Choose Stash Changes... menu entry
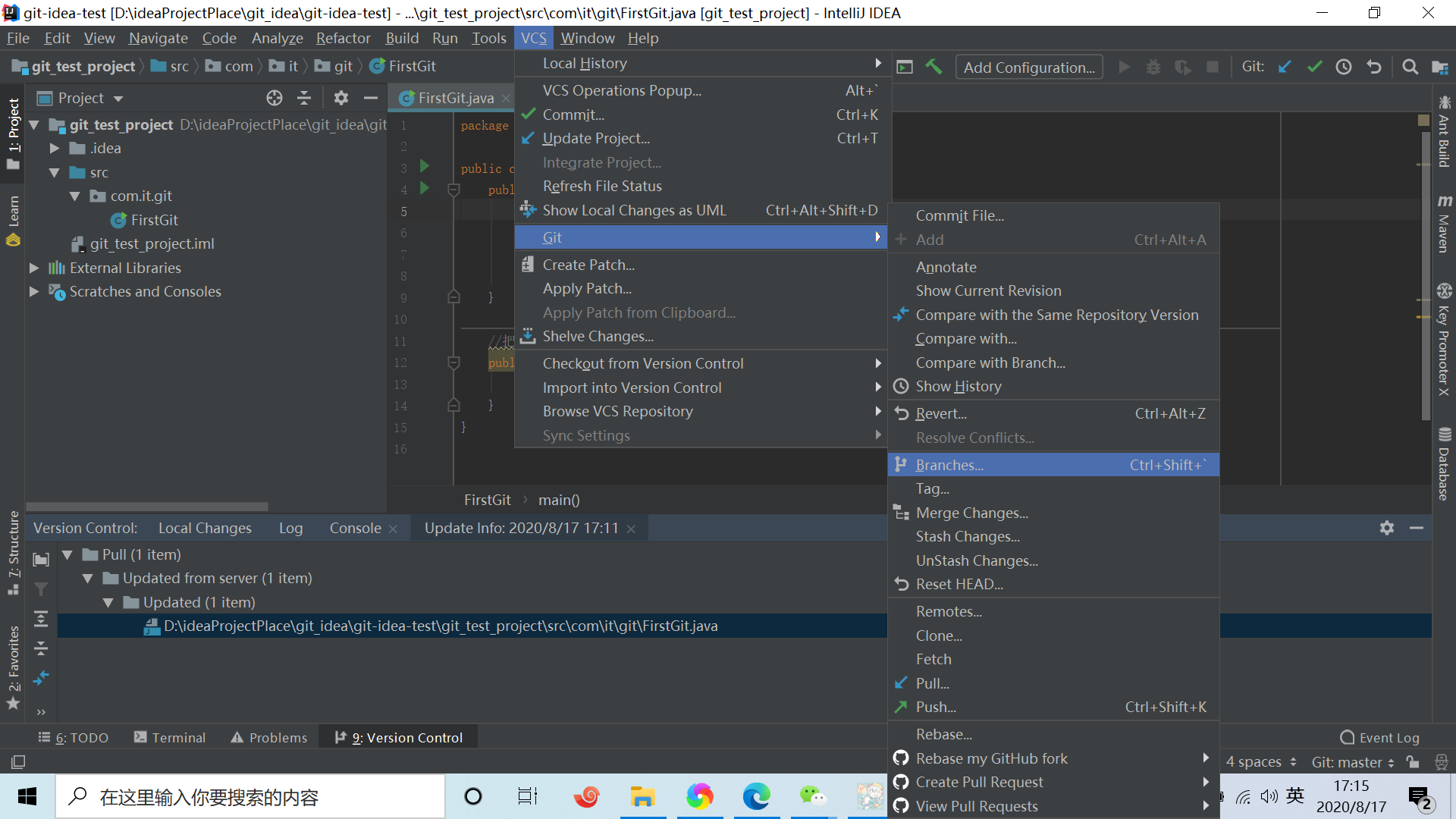The image size is (1456, 819). click(1053, 537)
